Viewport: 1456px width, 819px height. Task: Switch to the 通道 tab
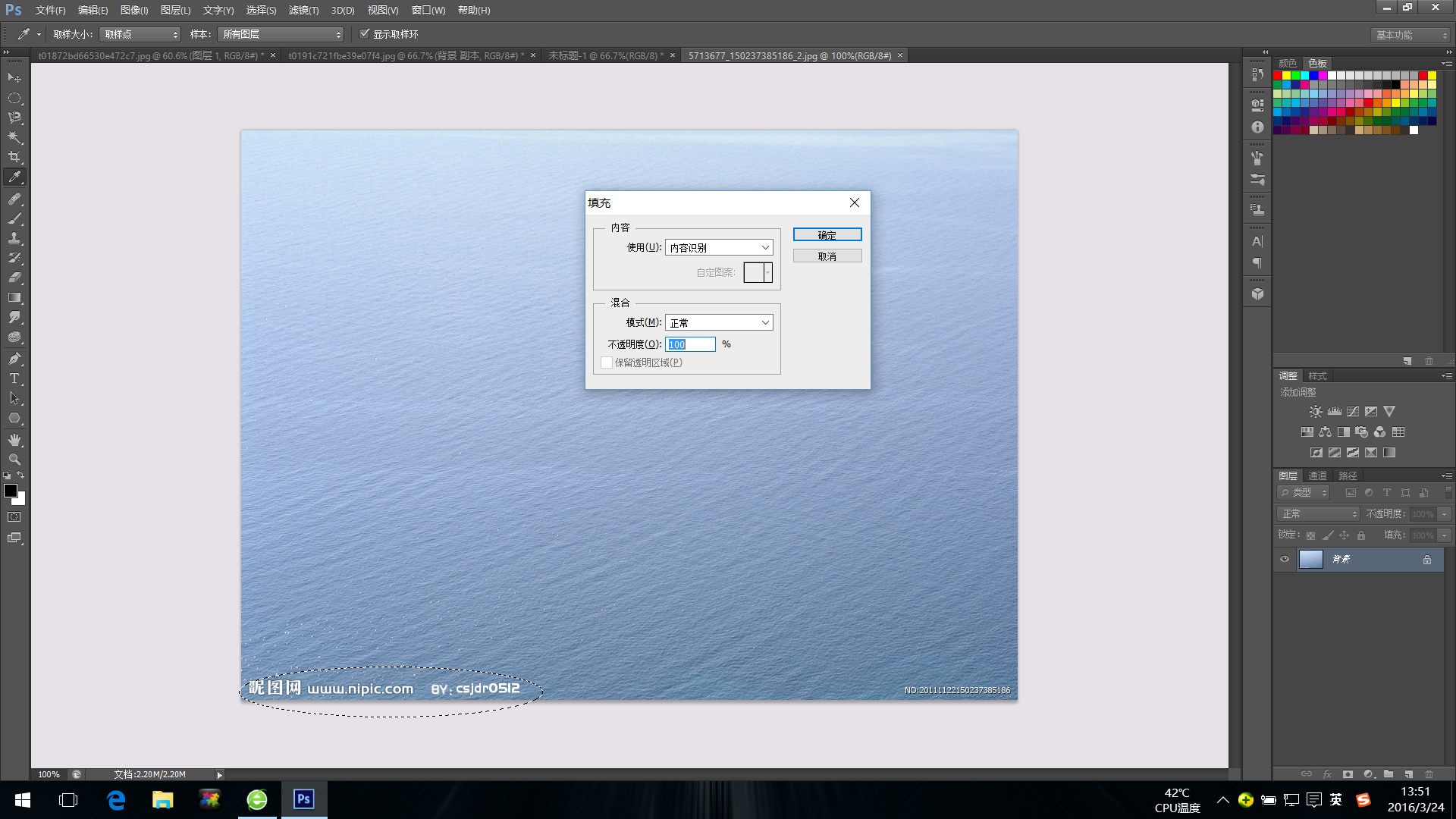1317,476
